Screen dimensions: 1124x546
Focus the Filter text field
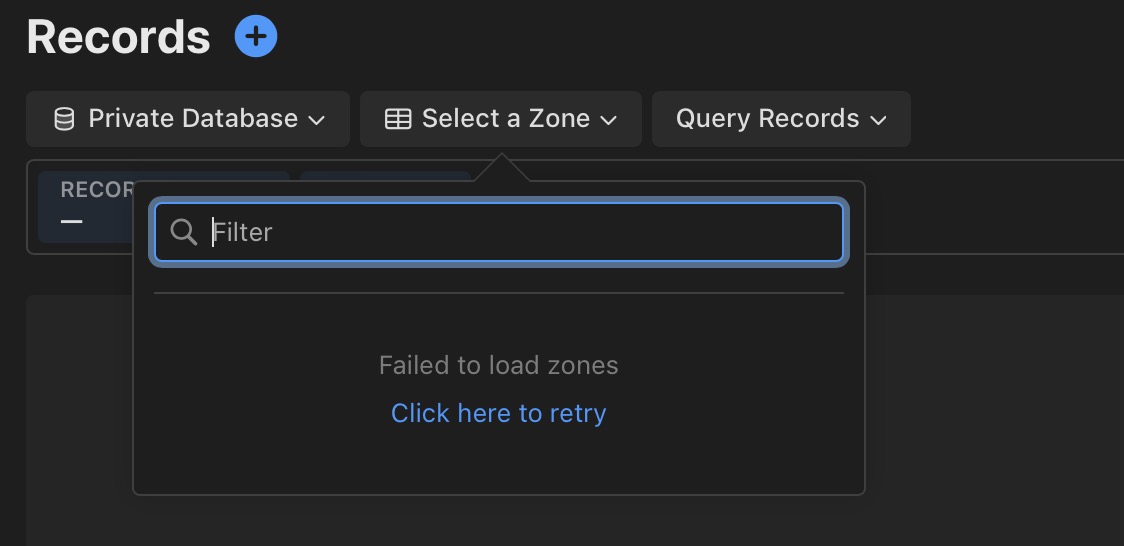tap(499, 232)
